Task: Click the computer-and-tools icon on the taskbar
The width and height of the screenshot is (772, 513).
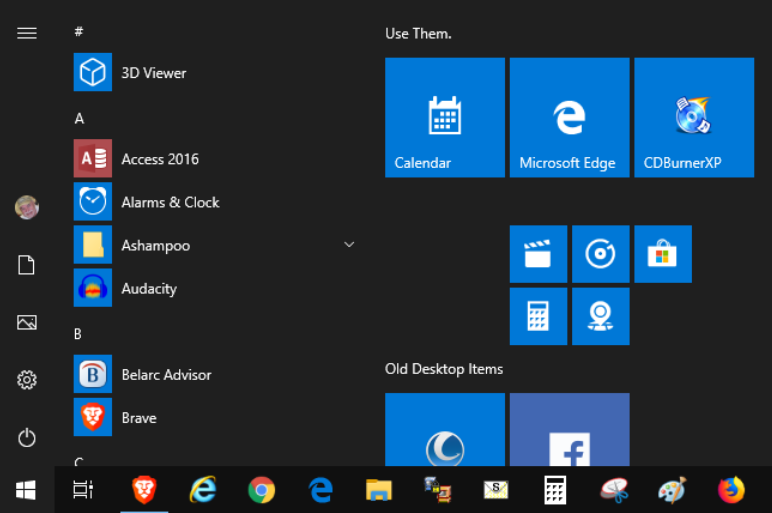Action: (x=438, y=490)
